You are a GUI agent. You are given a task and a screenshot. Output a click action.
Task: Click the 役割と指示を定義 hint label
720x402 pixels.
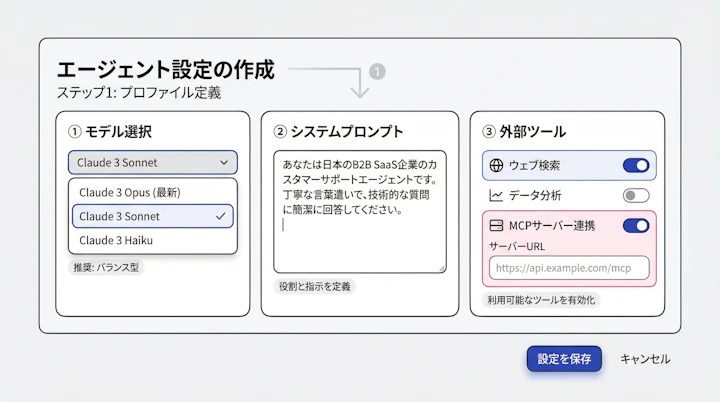point(315,286)
